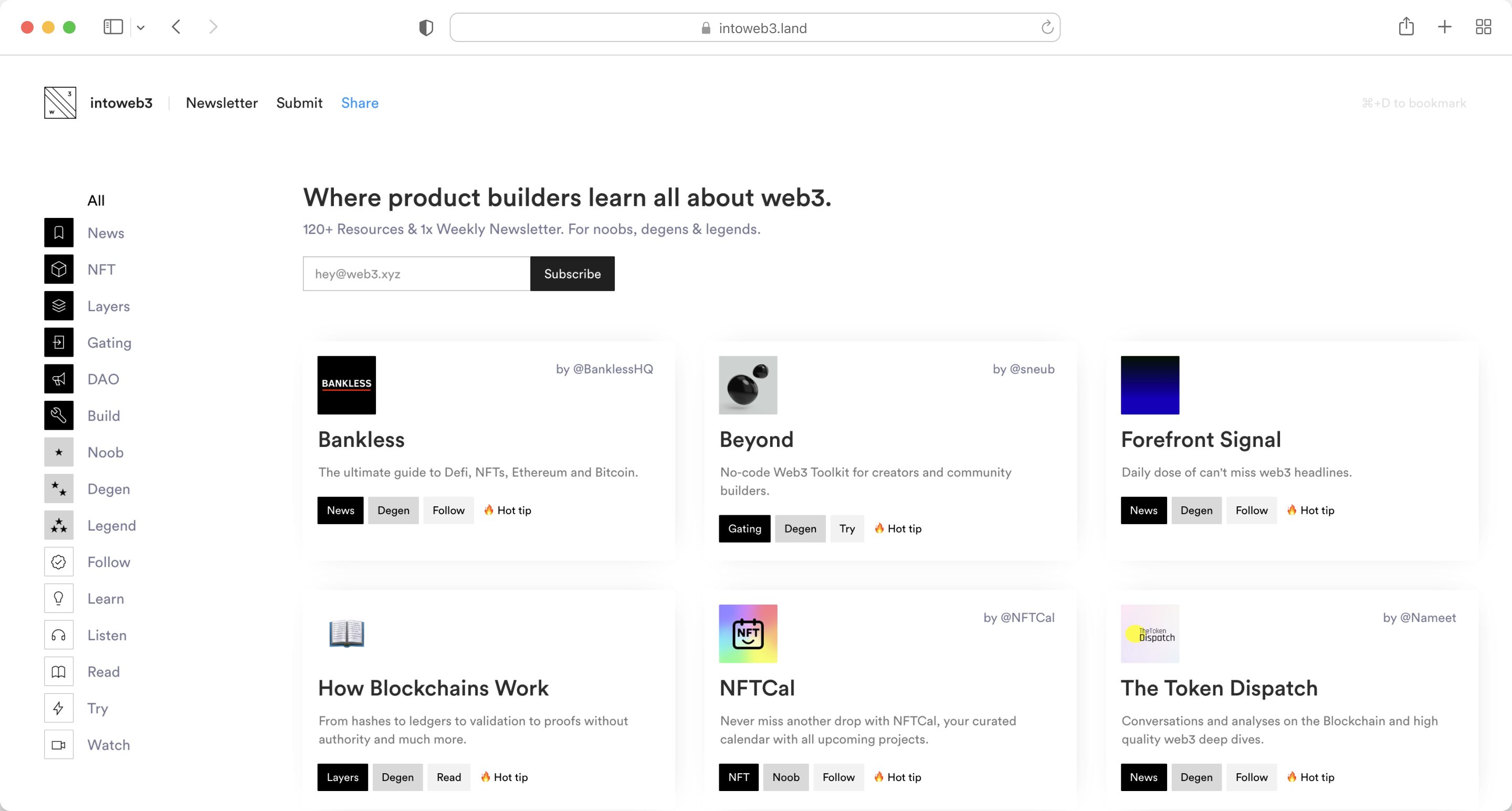Visit the by @sneub author link
The height and width of the screenshot is (811, 1512).
(x=1024, y=369)
